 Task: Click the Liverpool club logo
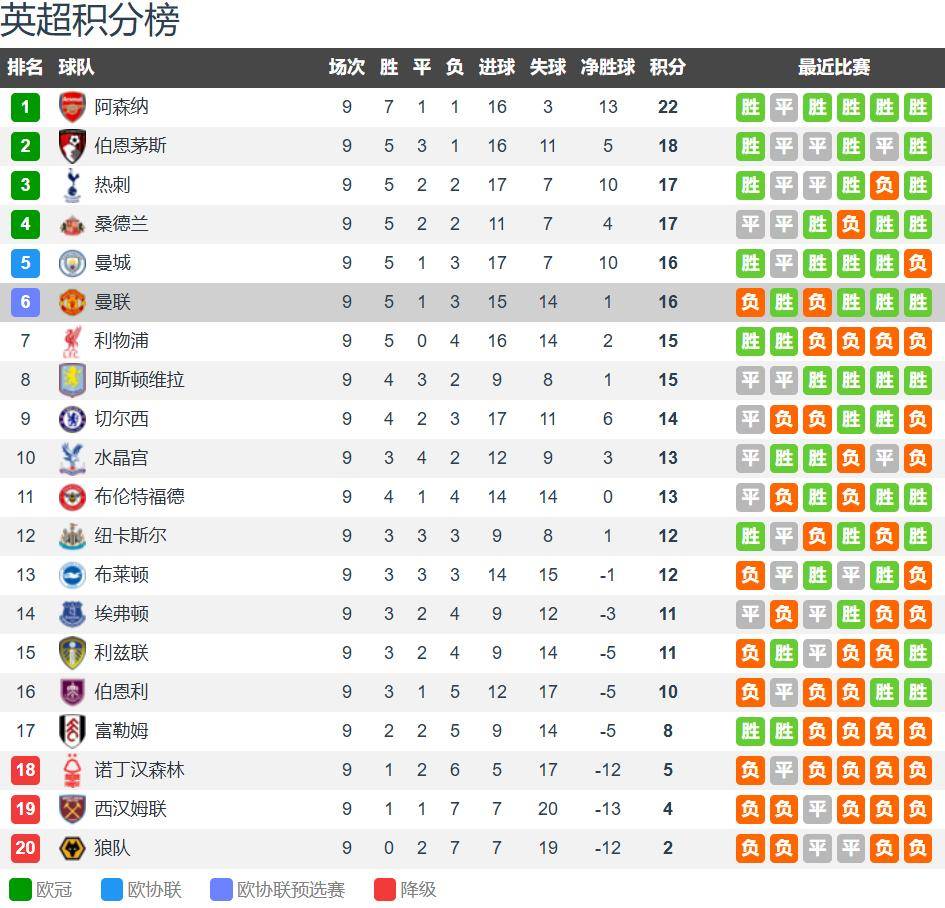72,341
